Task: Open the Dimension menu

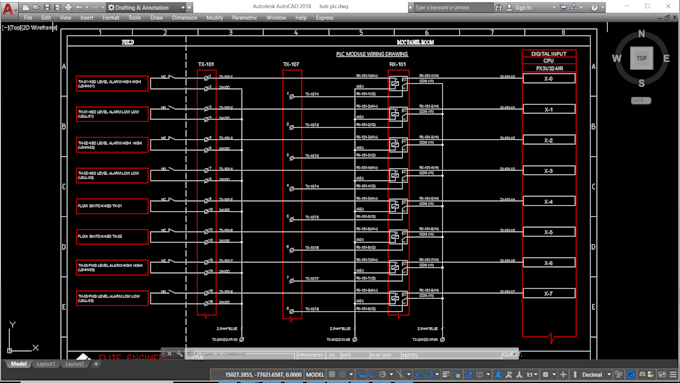Action: coord(184,18)
